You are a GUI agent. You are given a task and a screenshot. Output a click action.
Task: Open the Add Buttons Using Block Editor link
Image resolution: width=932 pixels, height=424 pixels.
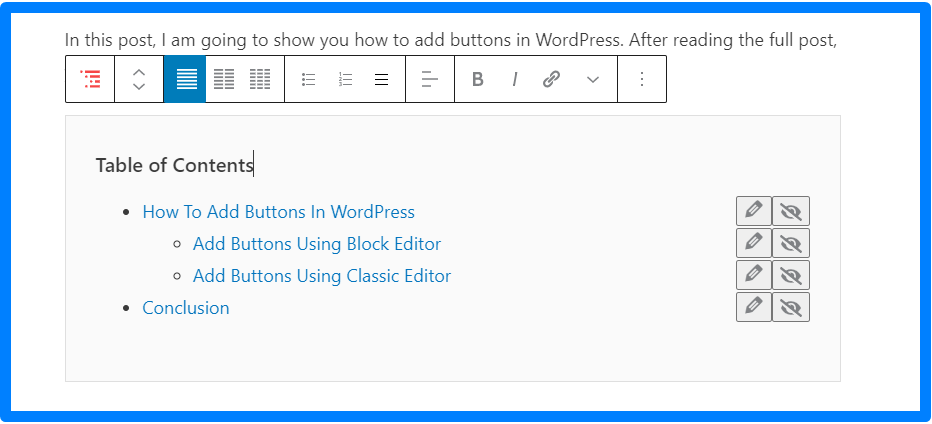click(317, 244)
